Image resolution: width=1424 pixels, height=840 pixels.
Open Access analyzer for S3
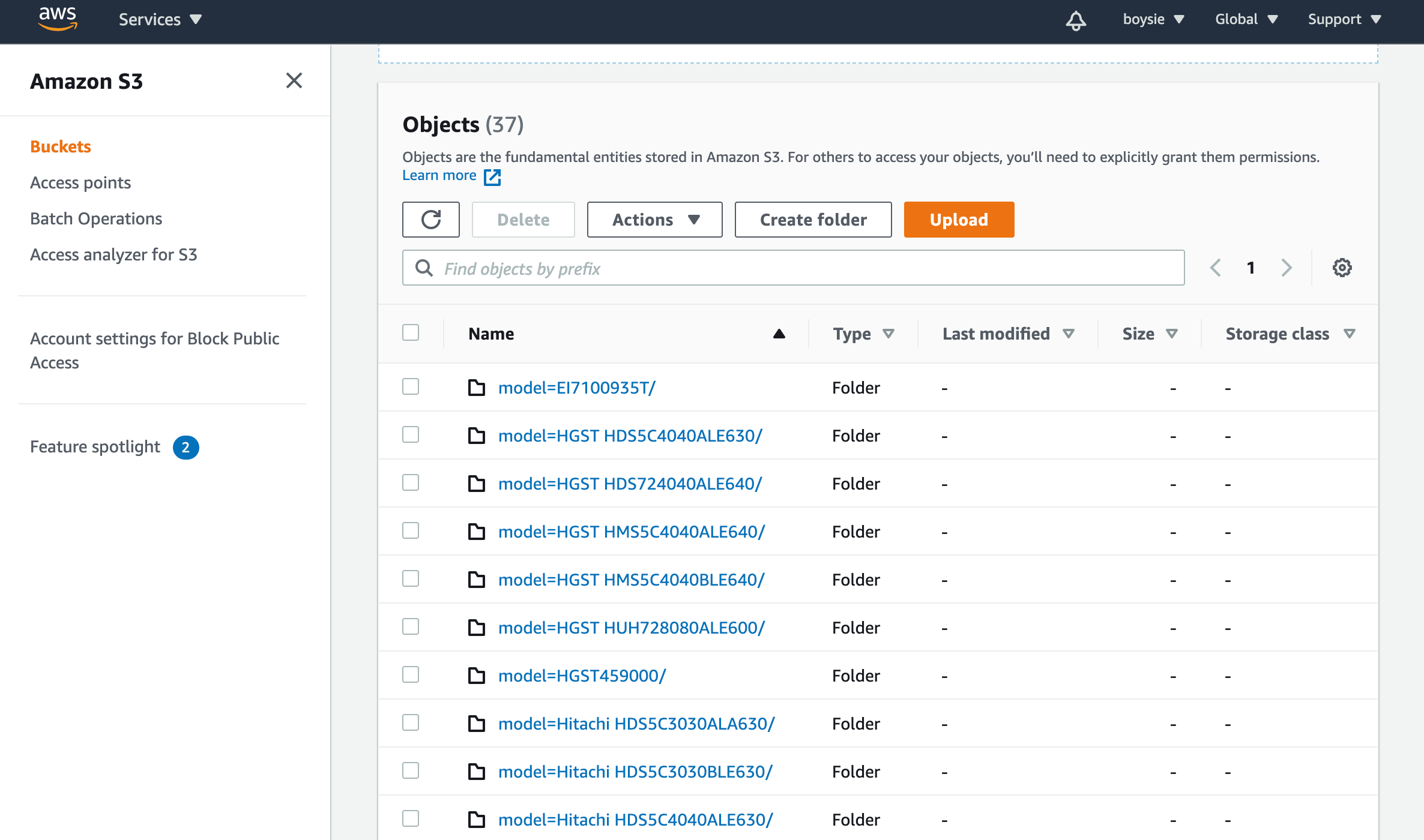pos(113,254)
